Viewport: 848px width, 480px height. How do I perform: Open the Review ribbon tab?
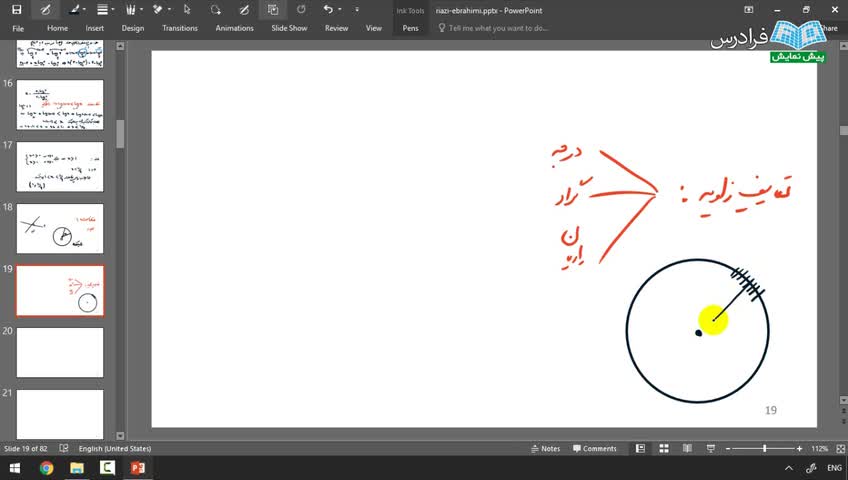coord(336,28)
